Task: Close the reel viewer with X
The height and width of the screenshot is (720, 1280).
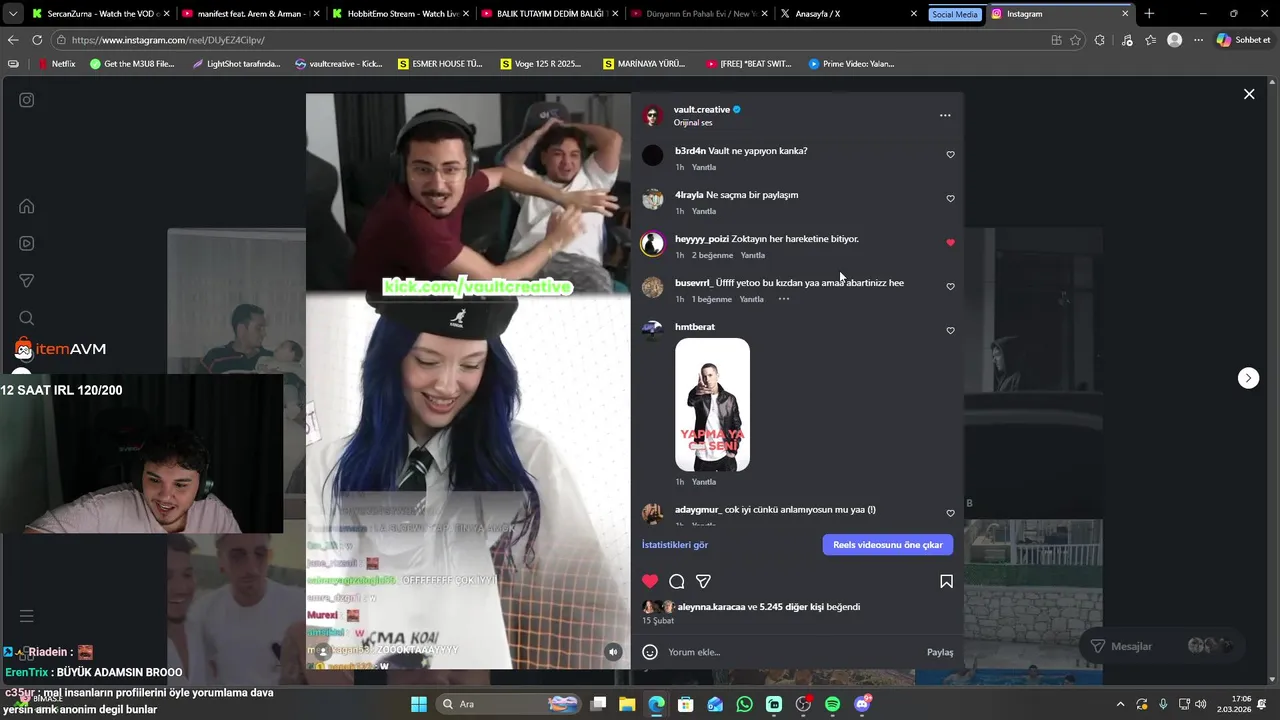Action: tap(1249, 94)
